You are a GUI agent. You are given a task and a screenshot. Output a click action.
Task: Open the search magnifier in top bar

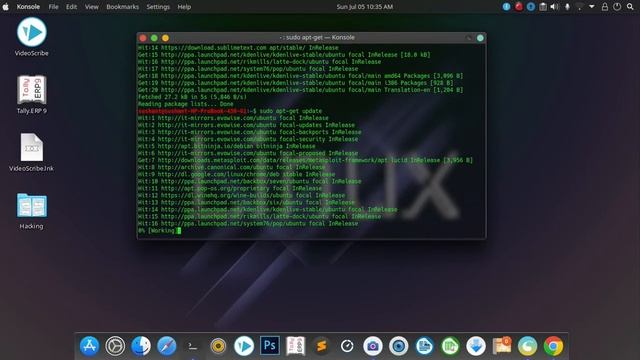(x=630, y=7)
